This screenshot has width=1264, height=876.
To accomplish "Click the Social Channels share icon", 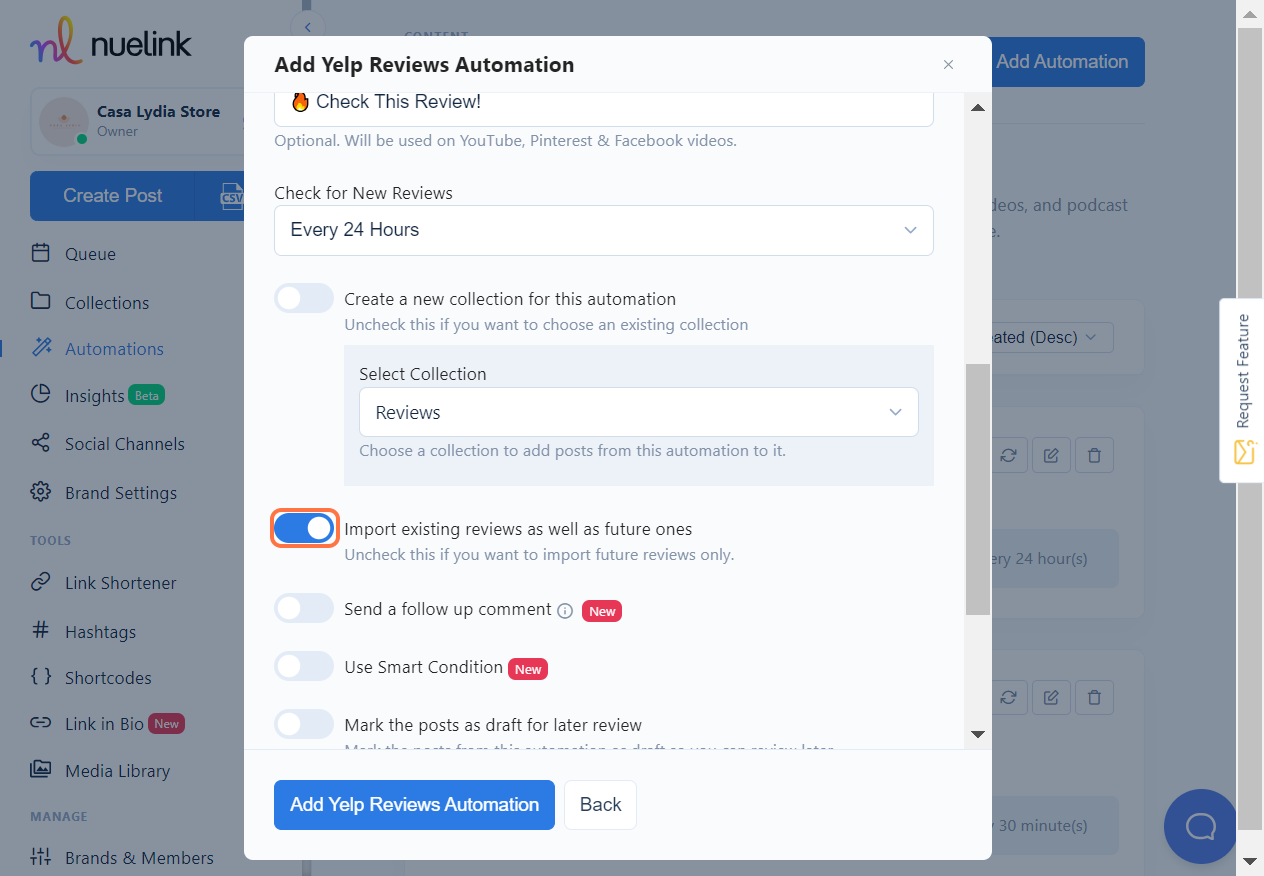I will pos(40,443).
